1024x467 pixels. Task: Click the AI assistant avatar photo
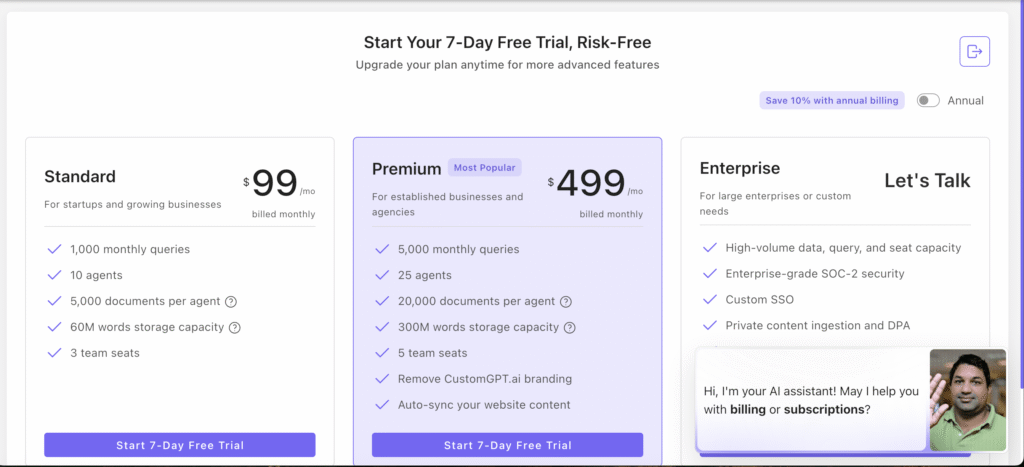coord(967,399)
